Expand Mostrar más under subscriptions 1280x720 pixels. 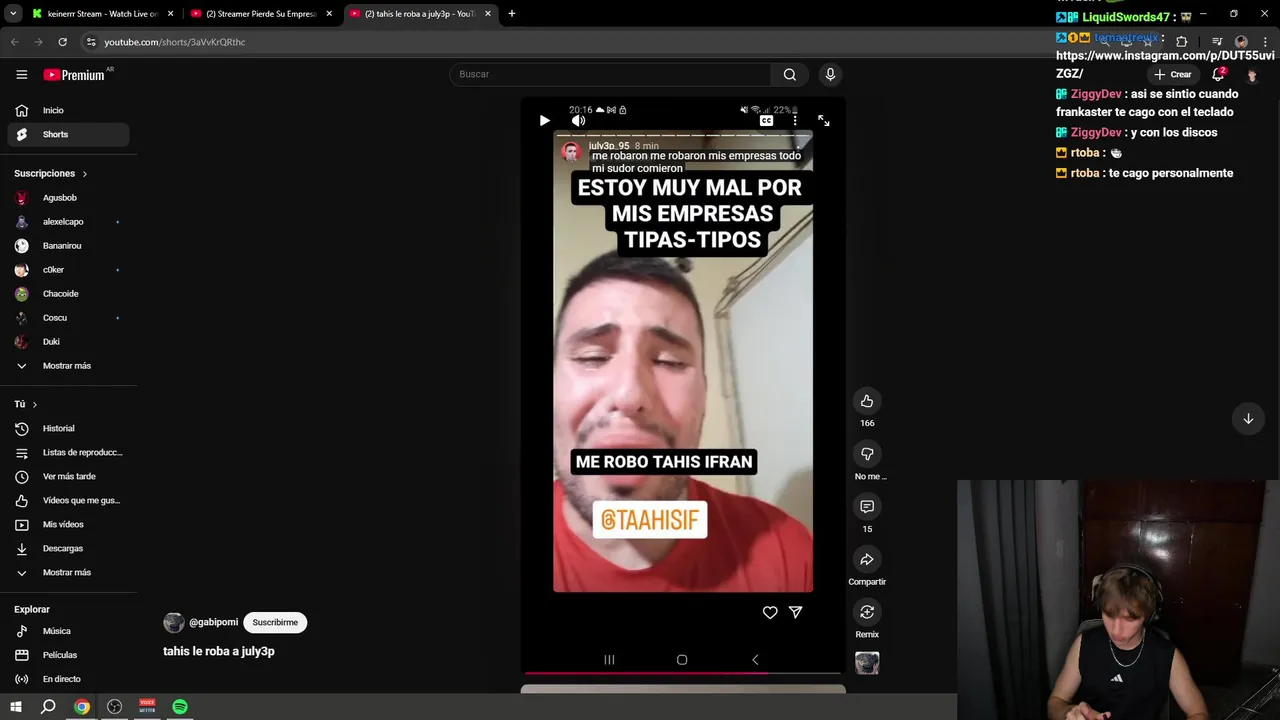[68, 366]
